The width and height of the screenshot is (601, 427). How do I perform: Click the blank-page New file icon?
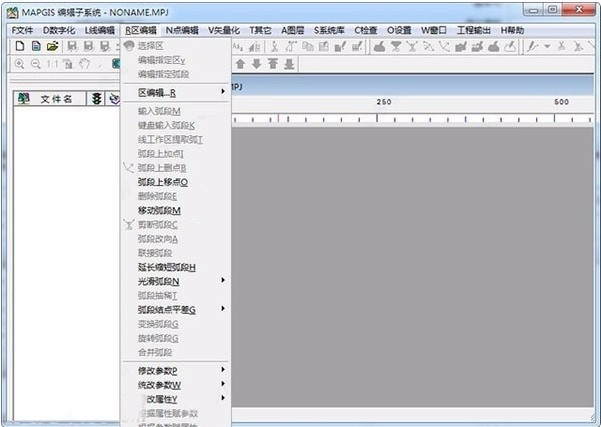(20, 46)
